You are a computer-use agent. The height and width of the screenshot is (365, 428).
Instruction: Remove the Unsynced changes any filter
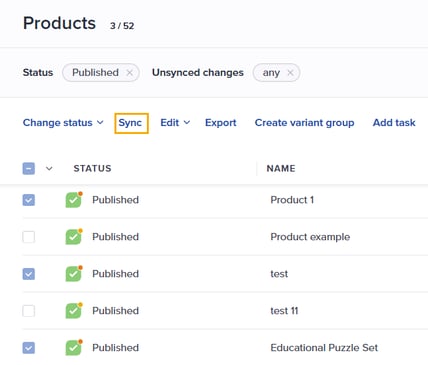[x=290, y=73]
